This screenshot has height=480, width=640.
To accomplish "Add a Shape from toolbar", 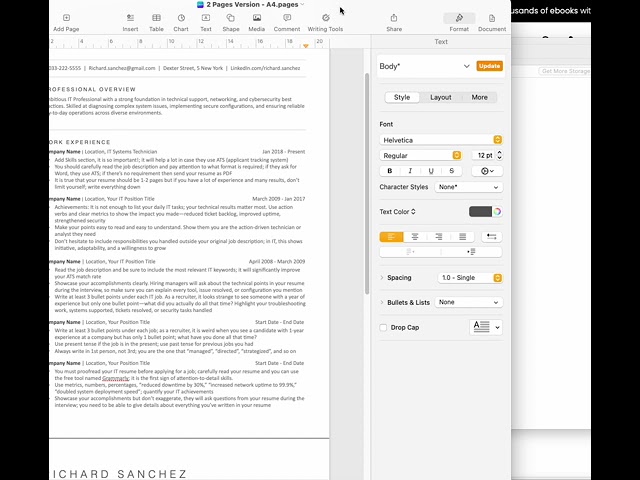I will click(231, 18).
